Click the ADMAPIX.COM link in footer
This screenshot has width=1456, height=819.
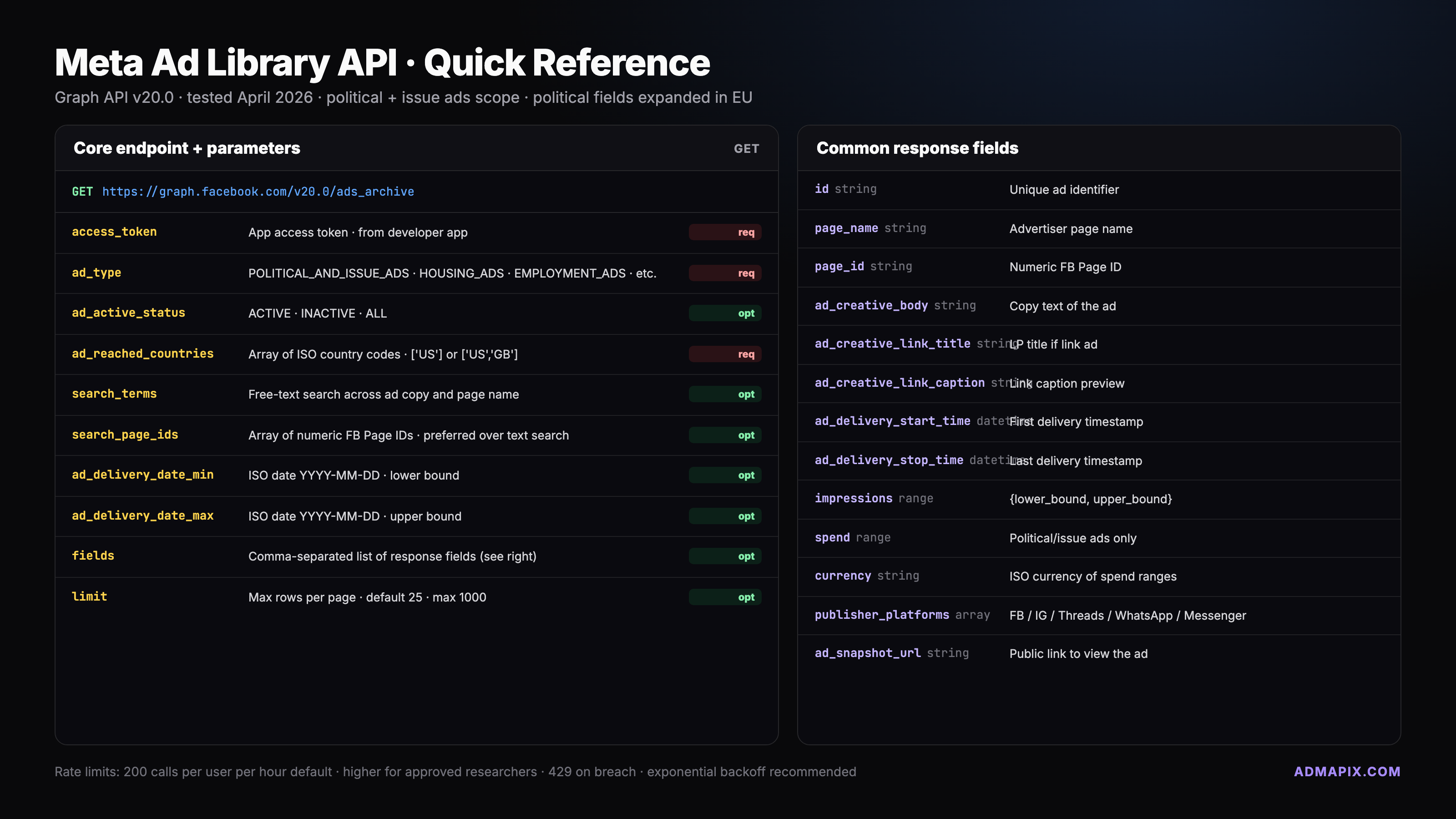pyautogui.click(x=1346, y=772)
